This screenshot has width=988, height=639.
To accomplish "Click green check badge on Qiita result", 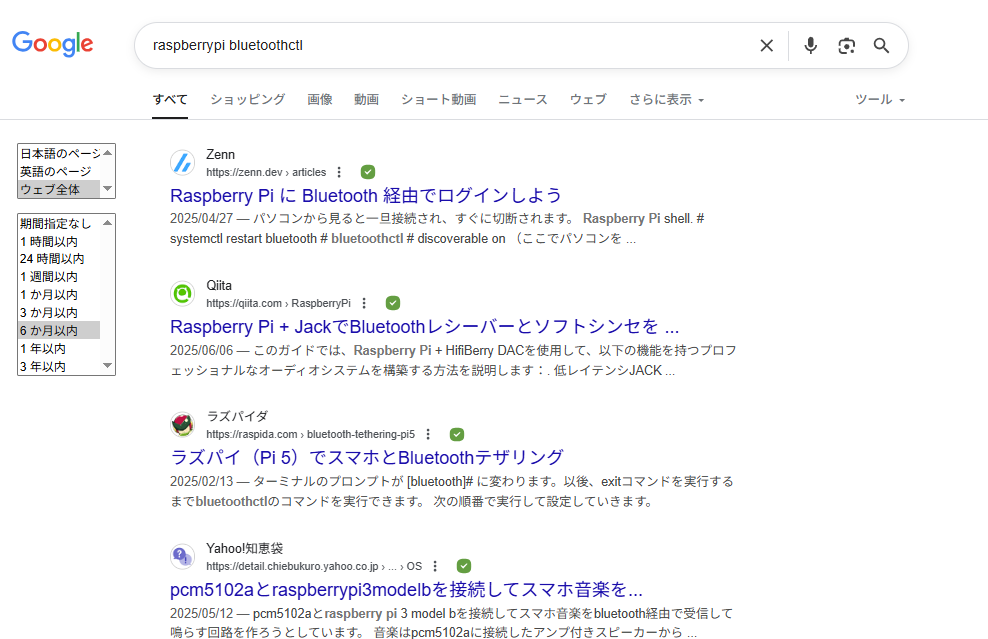I will click(393, 303).
